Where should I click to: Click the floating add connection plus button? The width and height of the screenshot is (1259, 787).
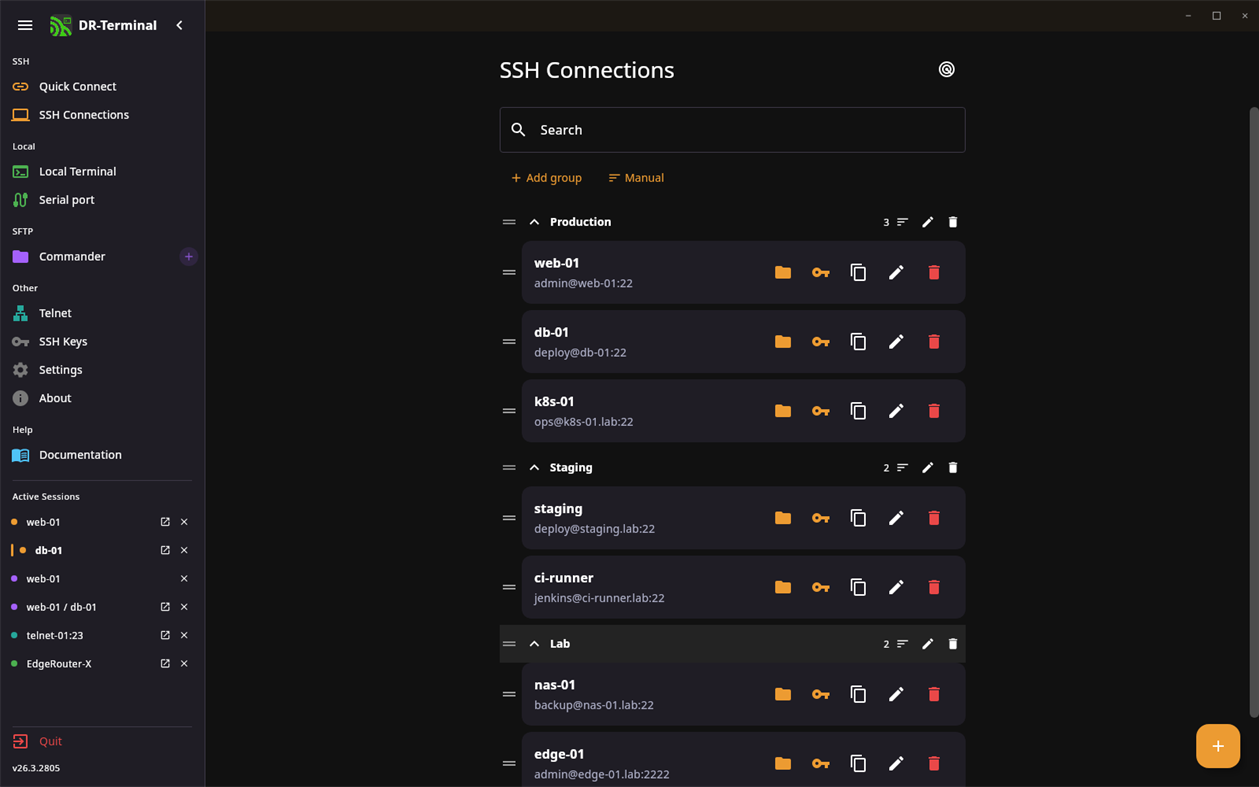point(1218,746)
